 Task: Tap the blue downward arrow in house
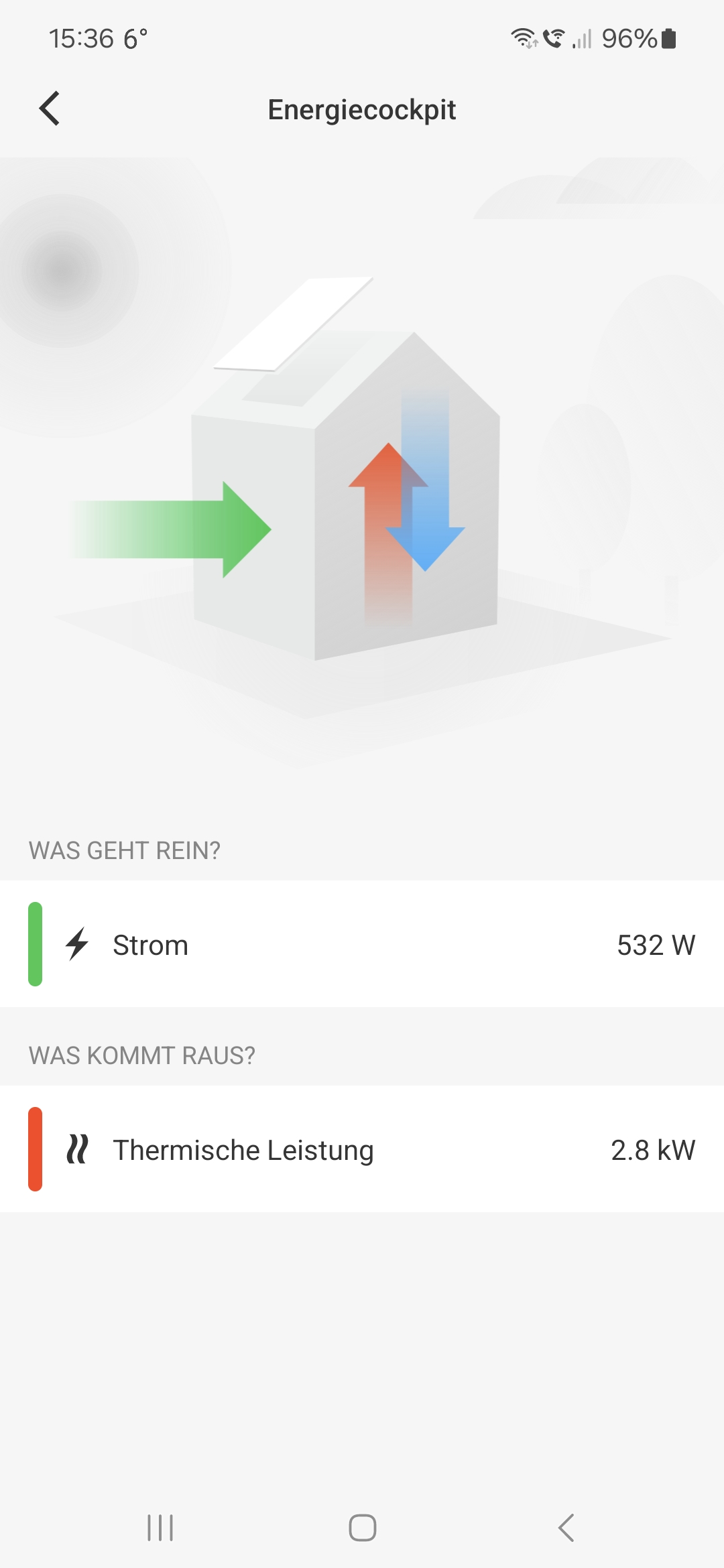[x=425, y=480]
